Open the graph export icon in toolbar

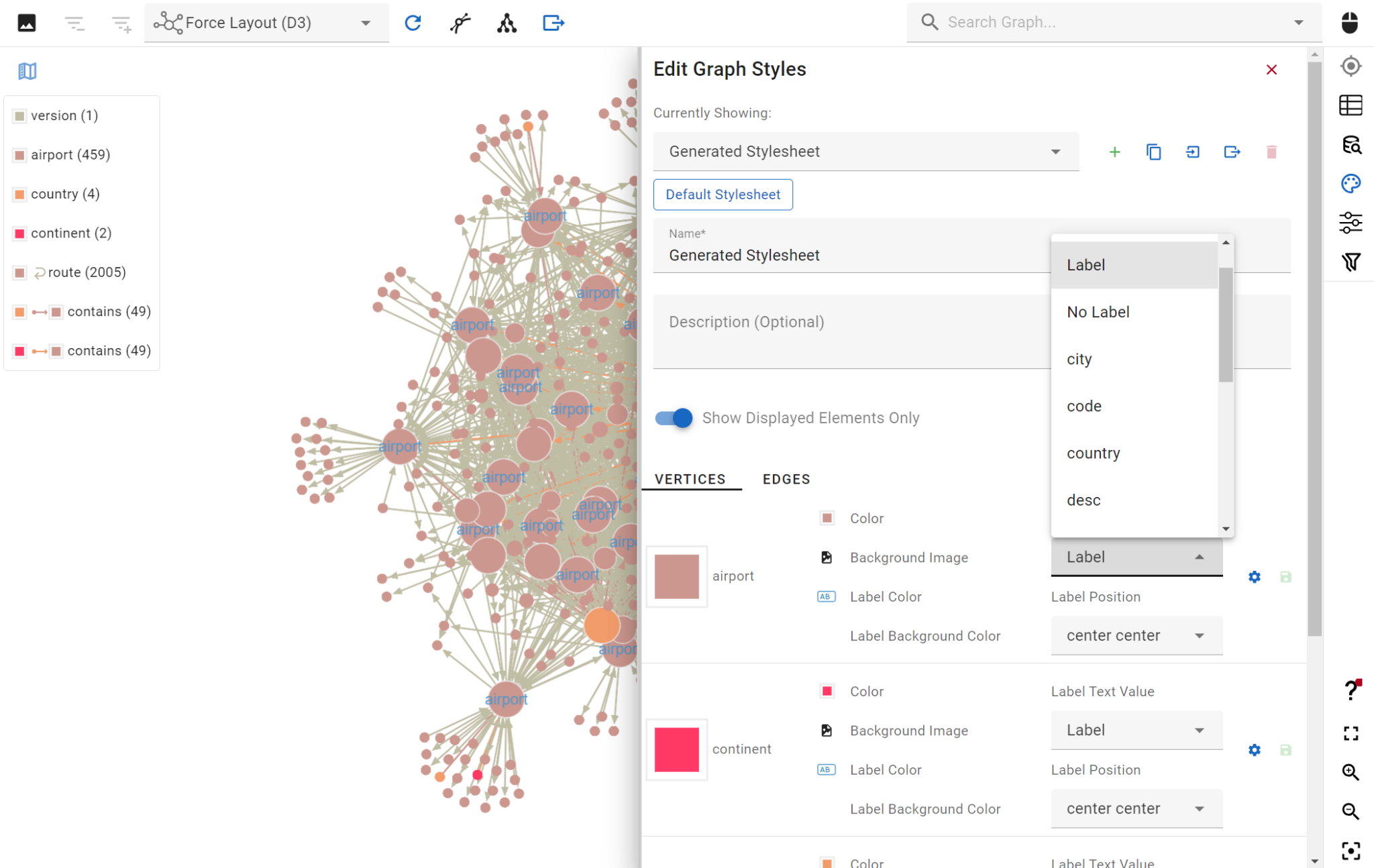[x=553, y=22]
